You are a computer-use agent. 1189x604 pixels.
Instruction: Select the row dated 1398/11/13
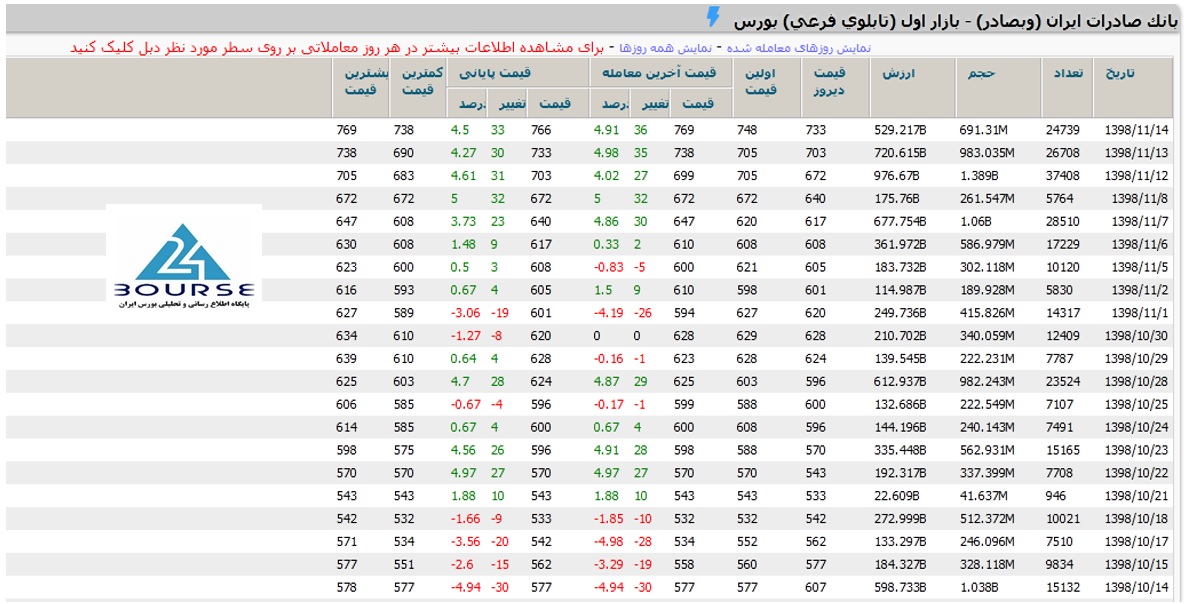tap(591, 152)
